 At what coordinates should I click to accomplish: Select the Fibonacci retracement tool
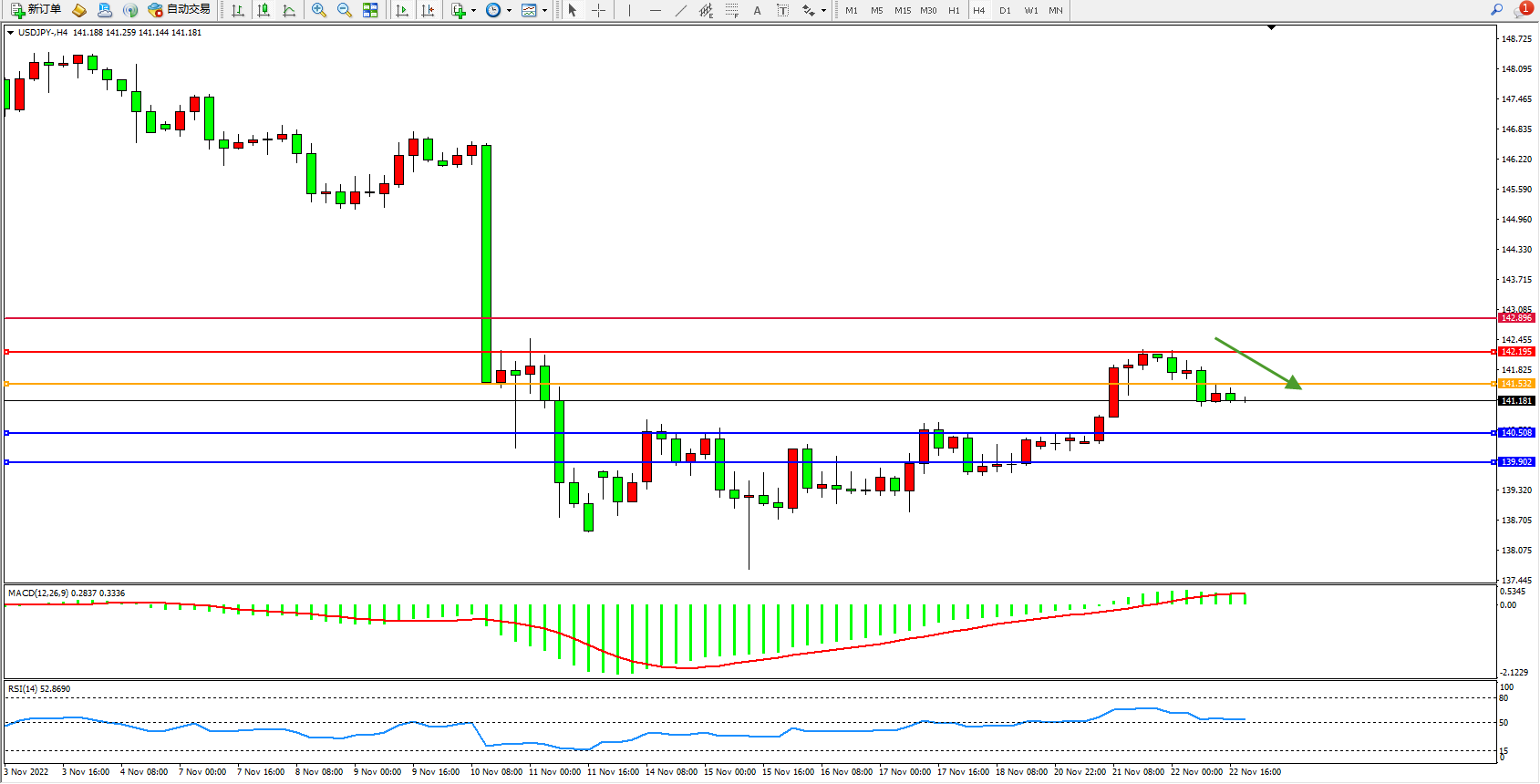coord(732,10)
